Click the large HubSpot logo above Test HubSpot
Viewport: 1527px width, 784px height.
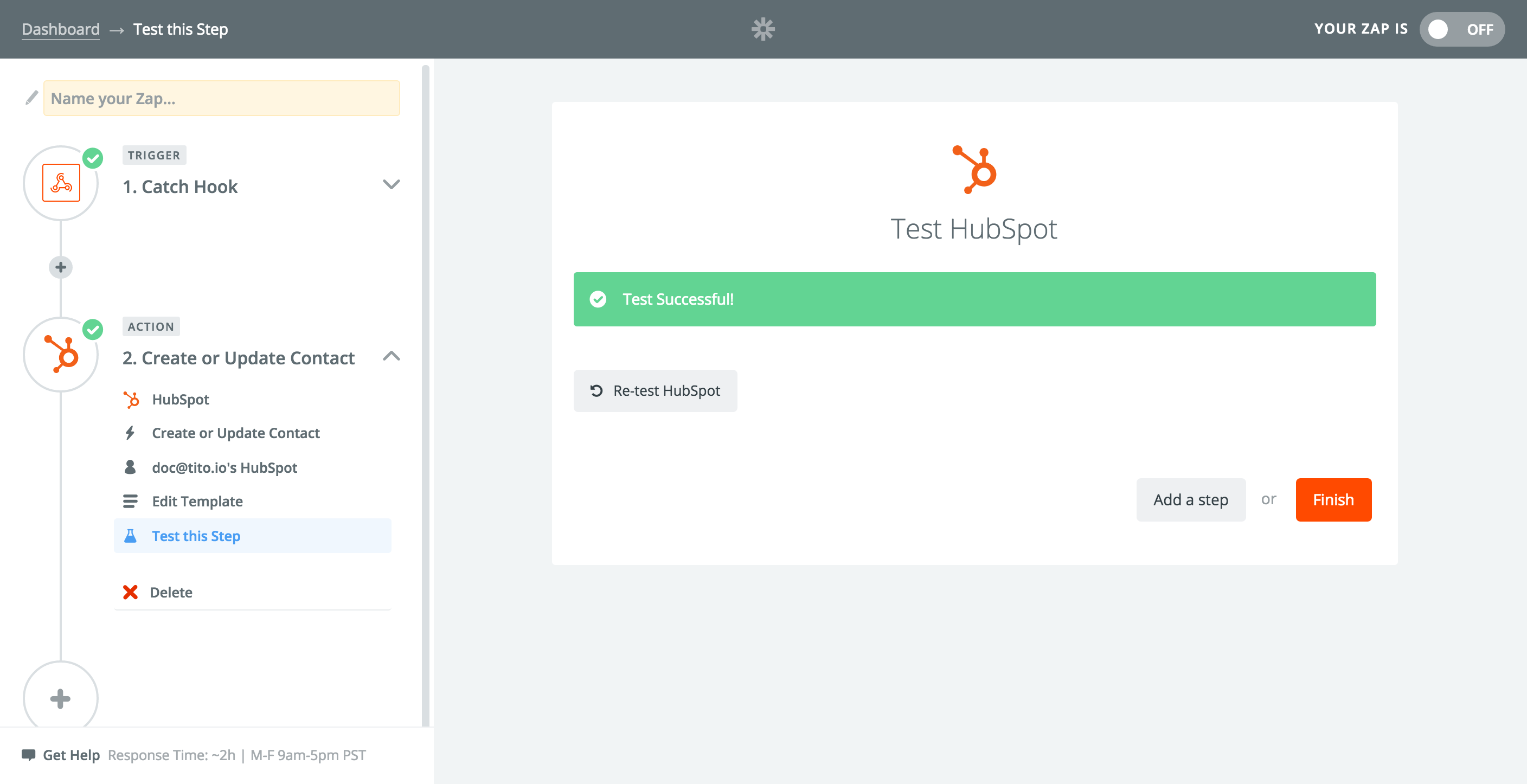(974, 170)
